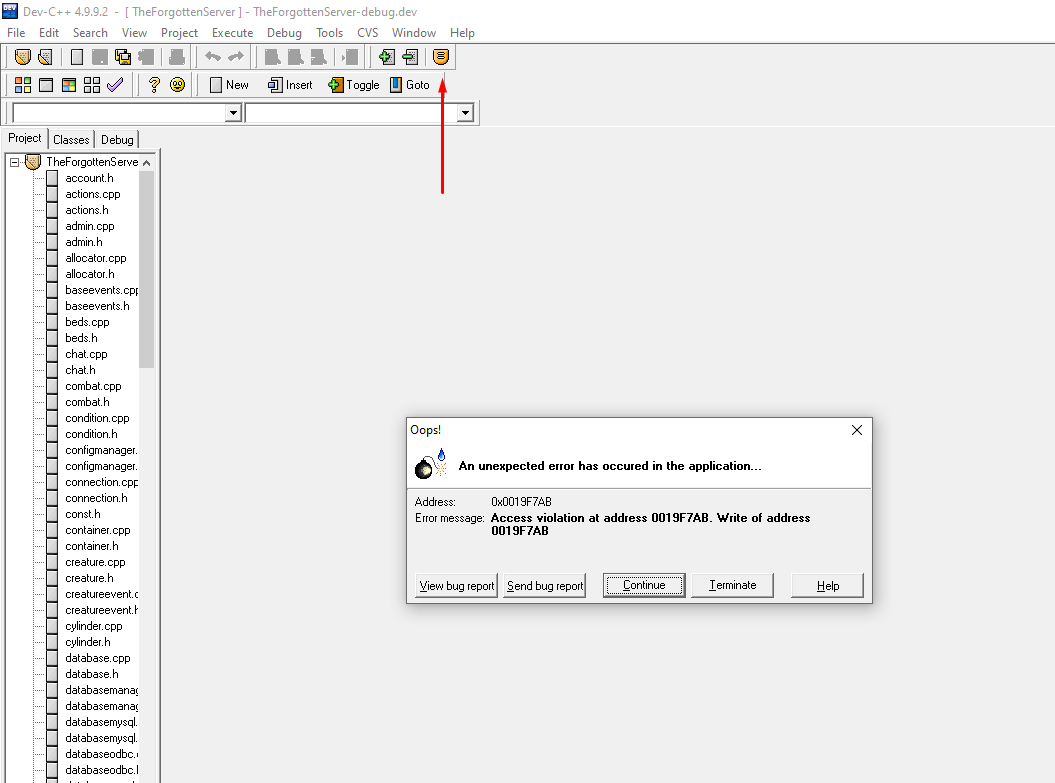Viewport: 1055px width, 783px height.
Task: Open the left class combo box dropdown arrow
Action: tap(233, 112)
